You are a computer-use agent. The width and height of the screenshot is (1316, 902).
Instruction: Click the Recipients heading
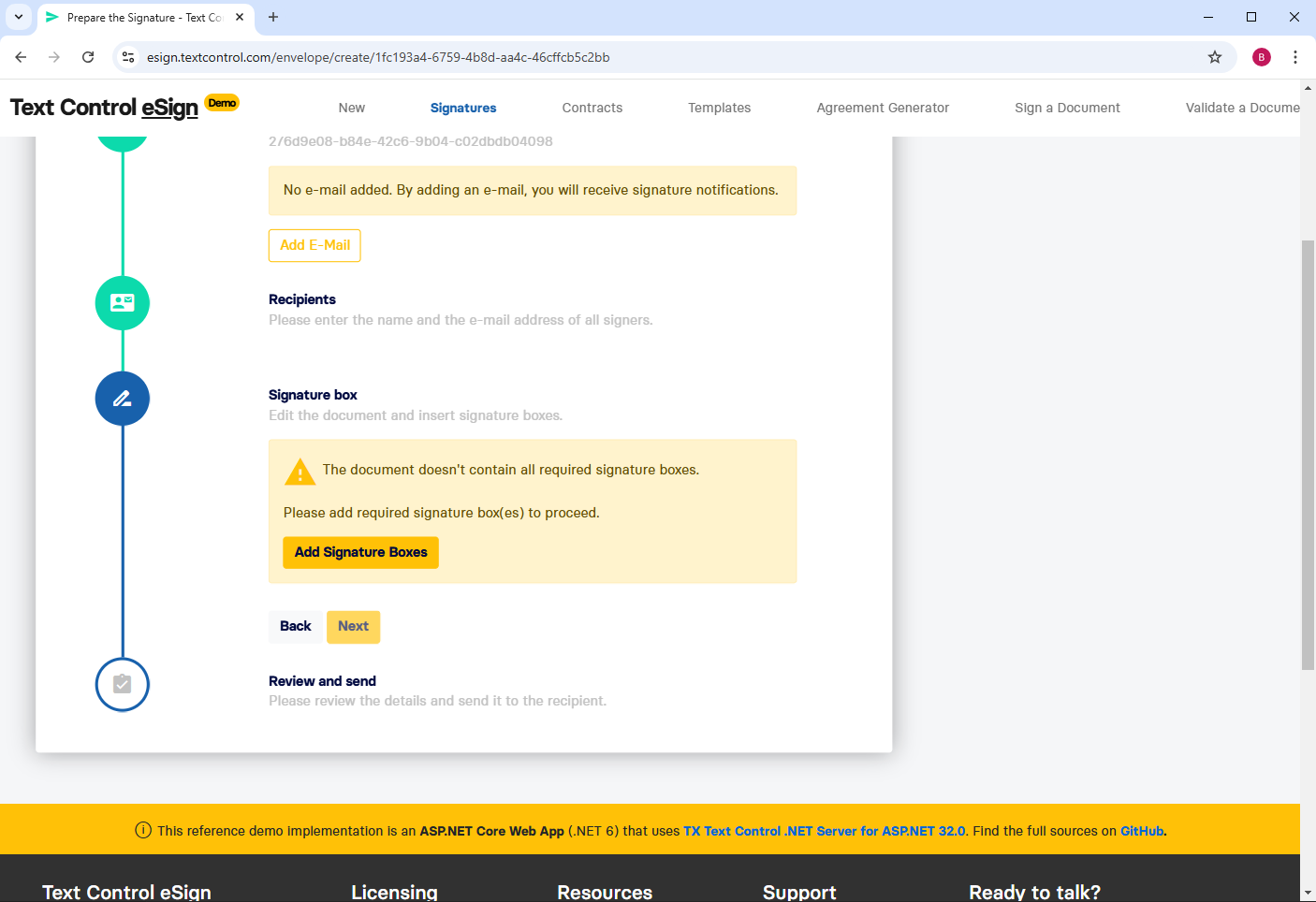[x=302, y=299]
